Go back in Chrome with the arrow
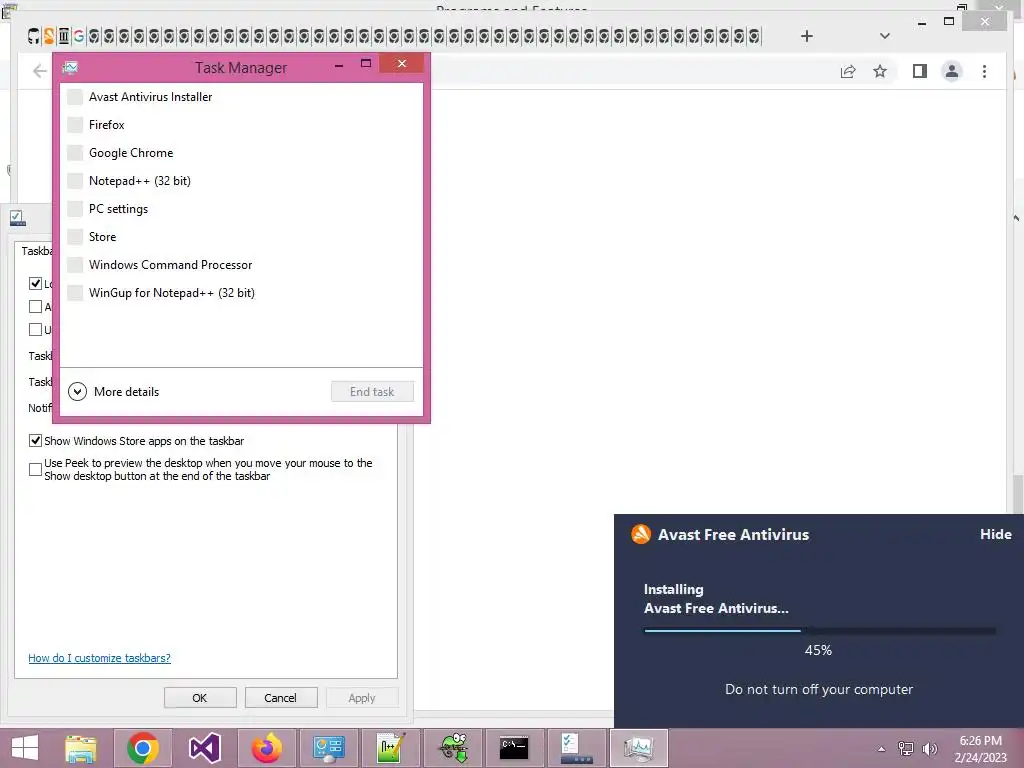 tap(40, 71)
